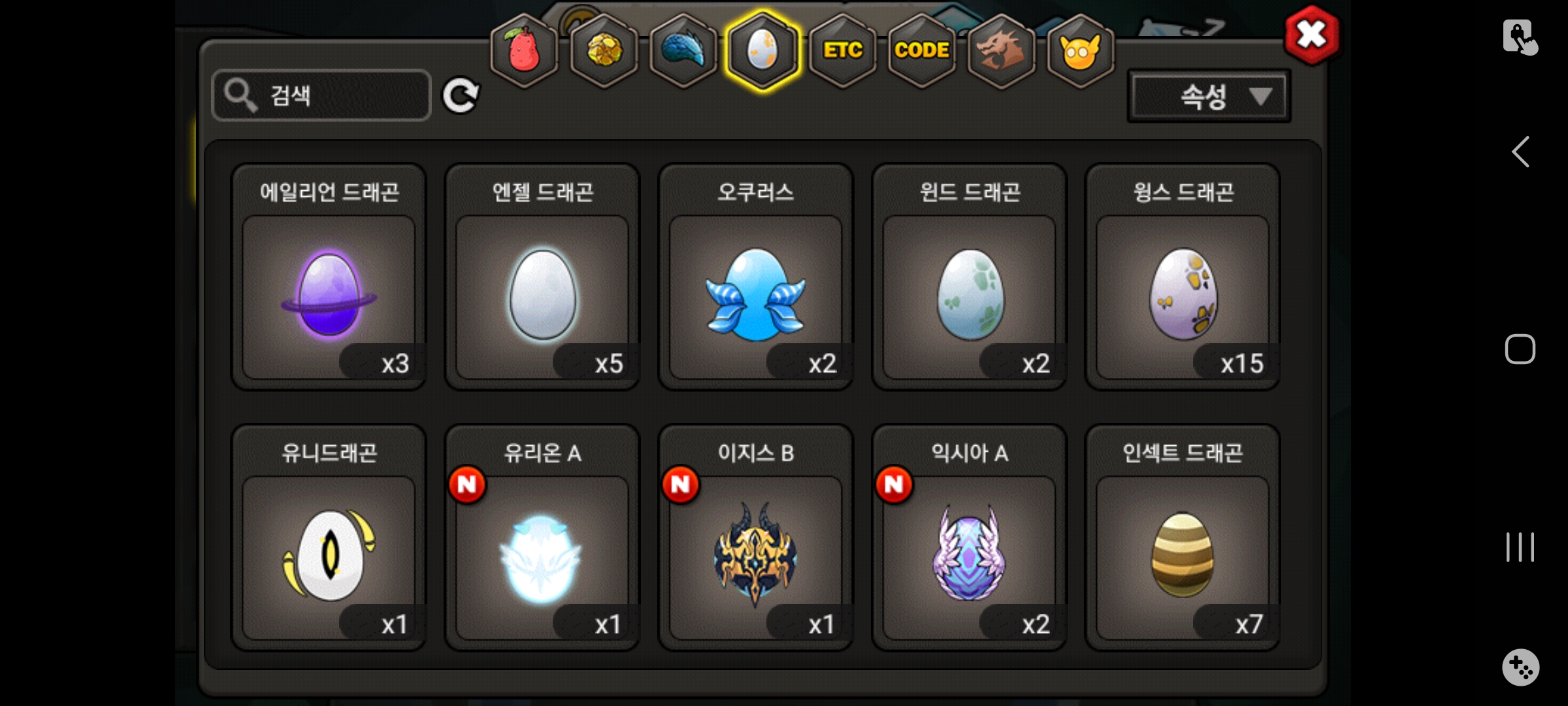Select the yellow cat face category
The height and width of the screenshot is (706, 1568).
[x=1081, y=50]
